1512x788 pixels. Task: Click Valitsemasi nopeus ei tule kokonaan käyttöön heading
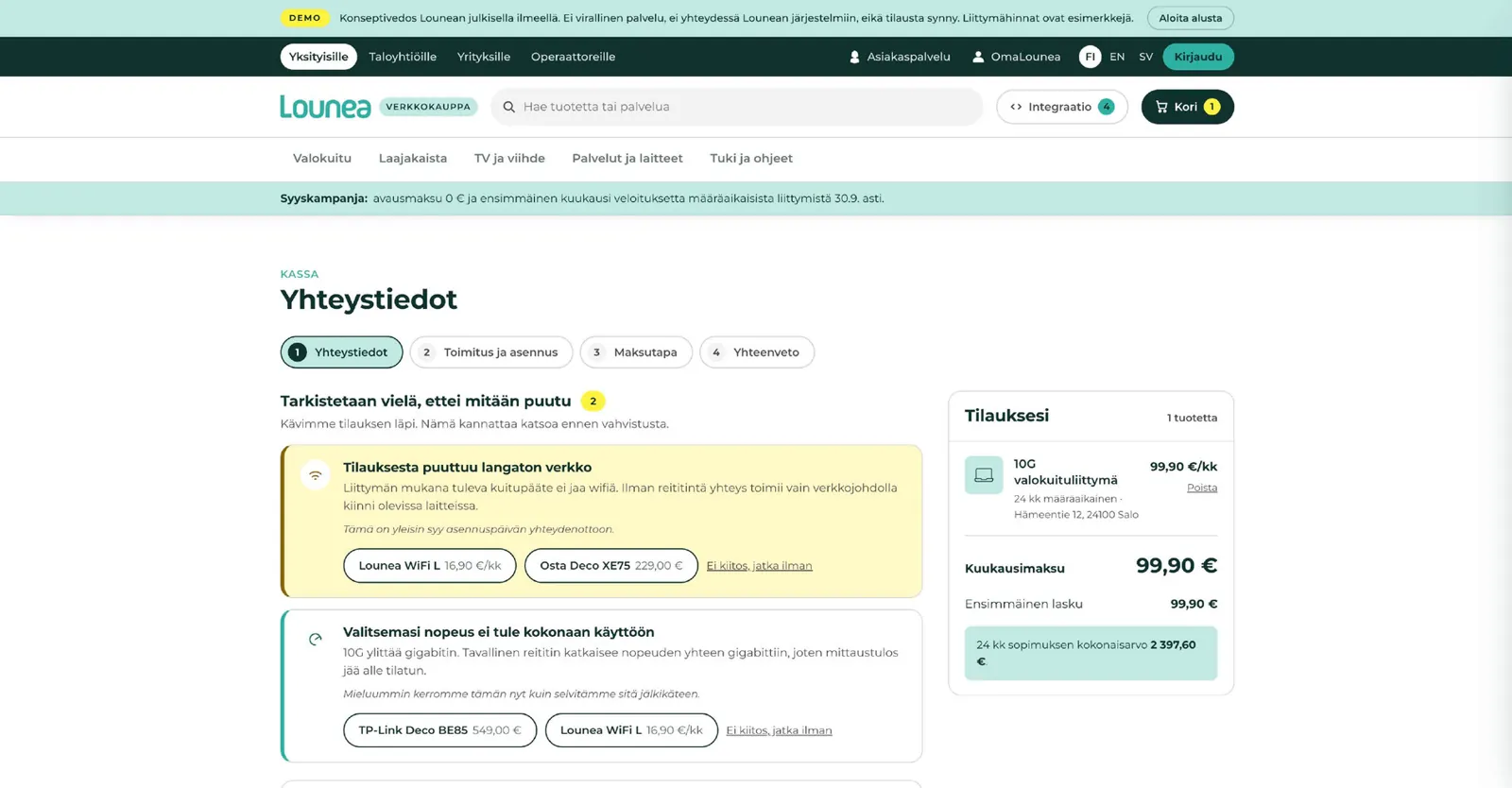[498, 632]
